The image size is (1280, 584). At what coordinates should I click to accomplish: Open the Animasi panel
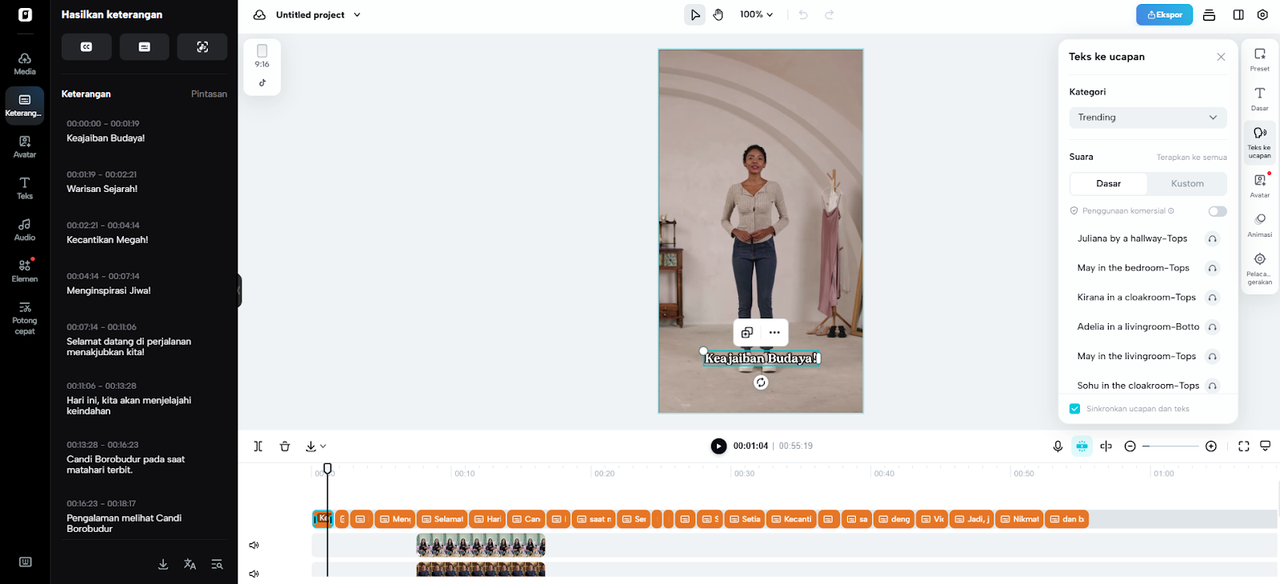click(1260, 225)
